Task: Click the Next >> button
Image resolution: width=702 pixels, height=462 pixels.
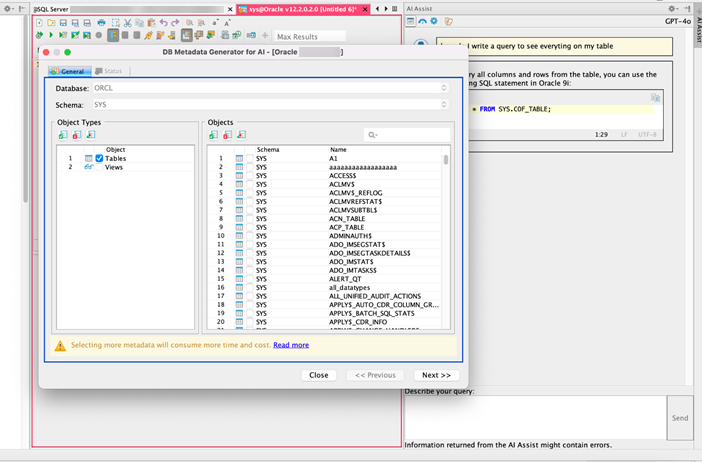Action: coord(436,375)
